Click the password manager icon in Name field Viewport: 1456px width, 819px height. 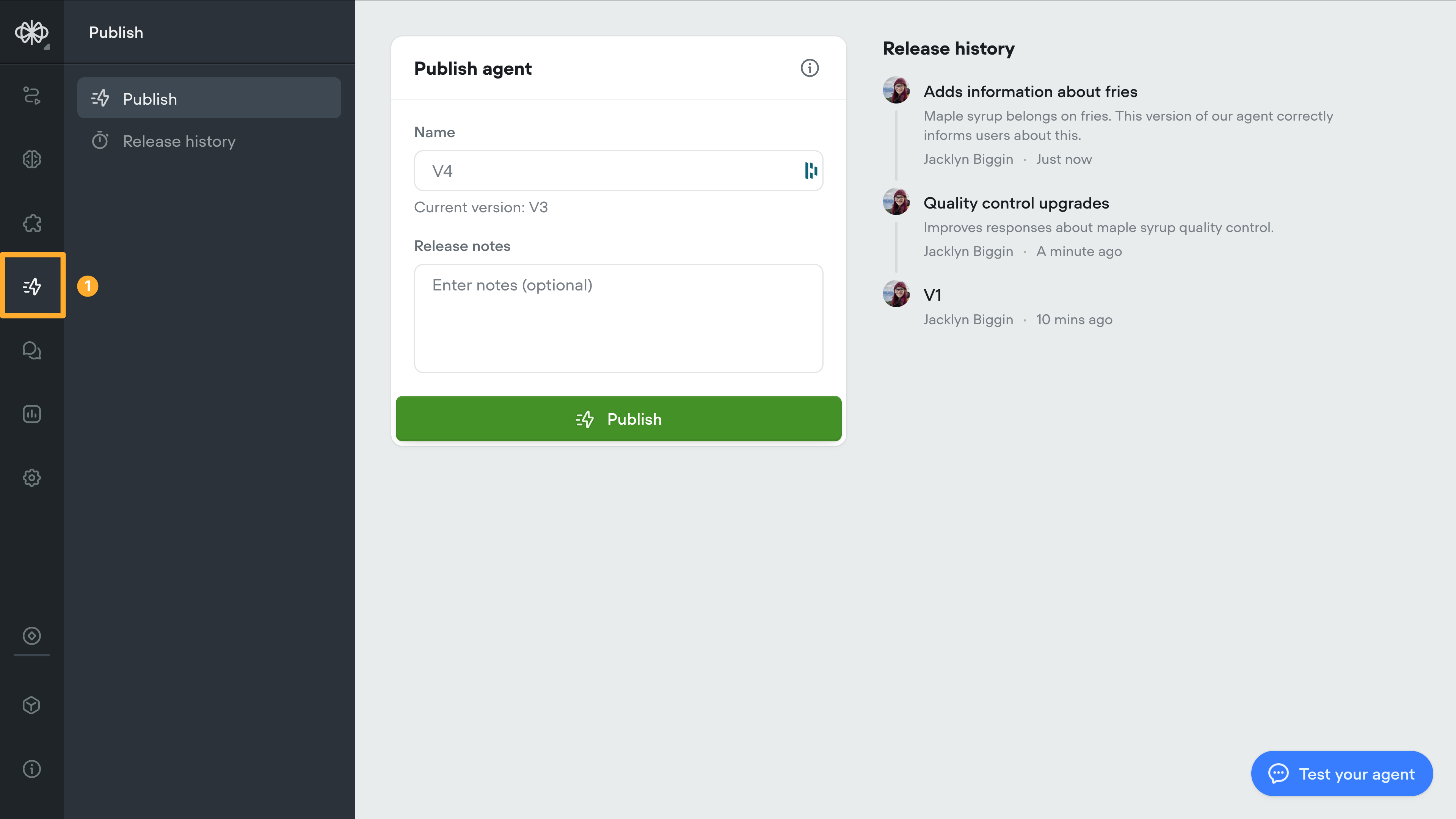click(811, 171)
